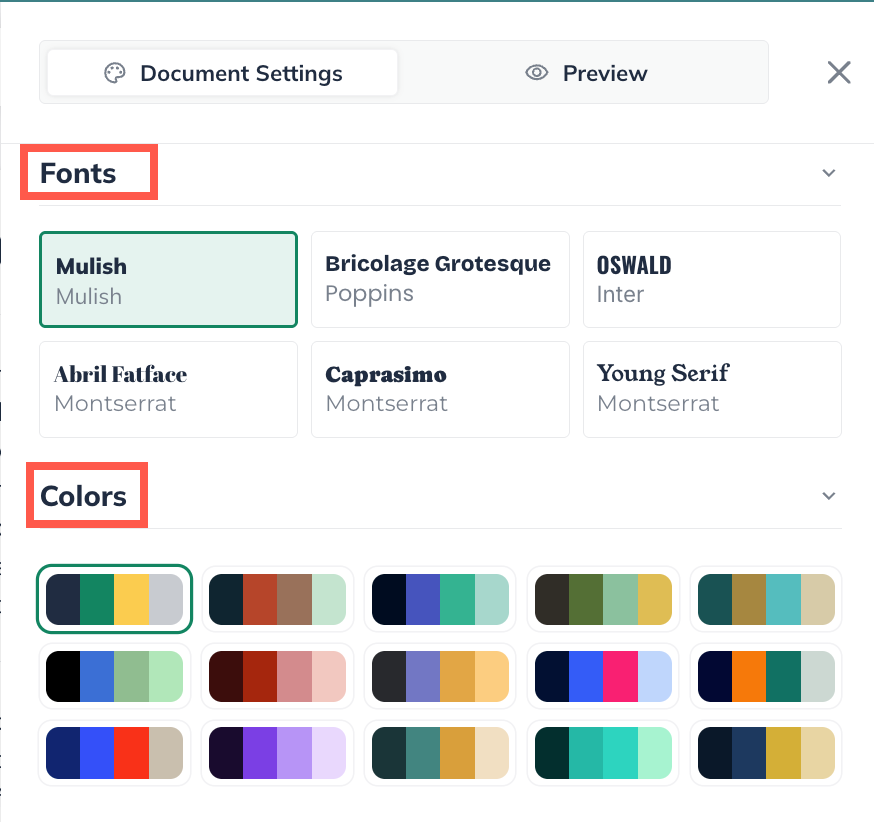This screenshot has height=822, width=874.
Task: Select the purple gradient color palette
Action: click(278, 753)
